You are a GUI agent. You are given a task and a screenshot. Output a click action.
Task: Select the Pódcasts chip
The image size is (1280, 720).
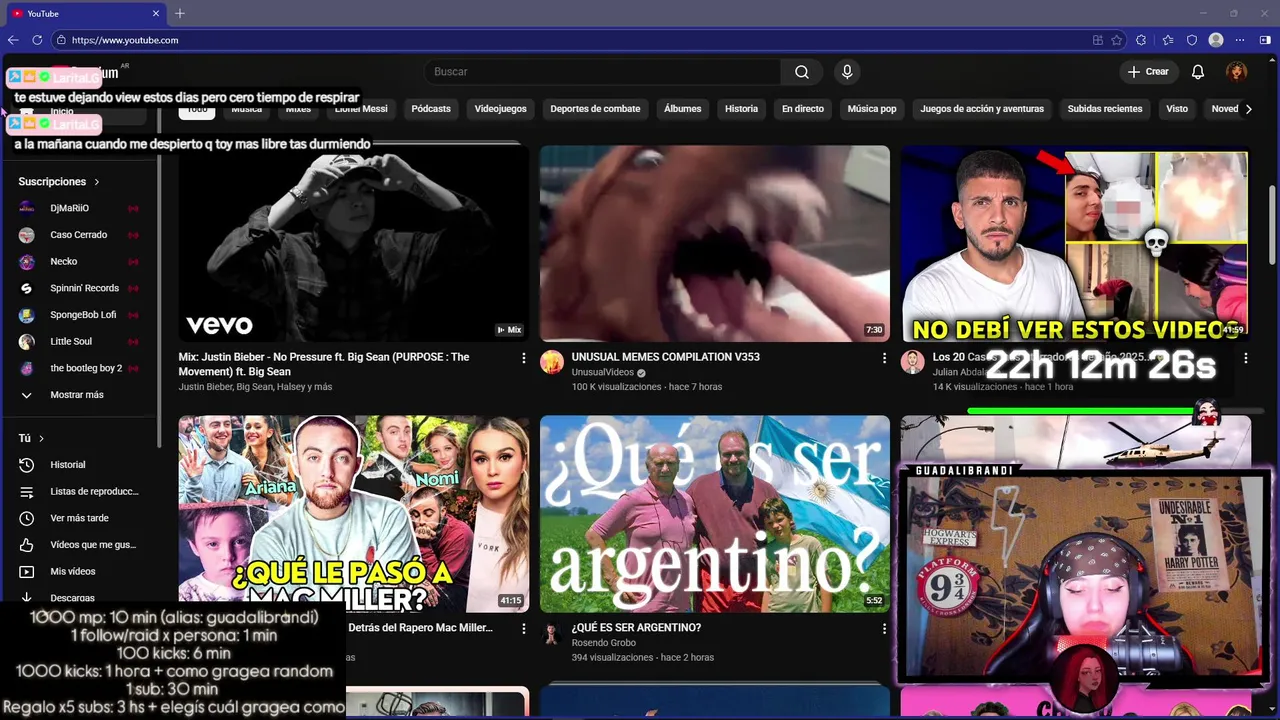click(431, 109)
